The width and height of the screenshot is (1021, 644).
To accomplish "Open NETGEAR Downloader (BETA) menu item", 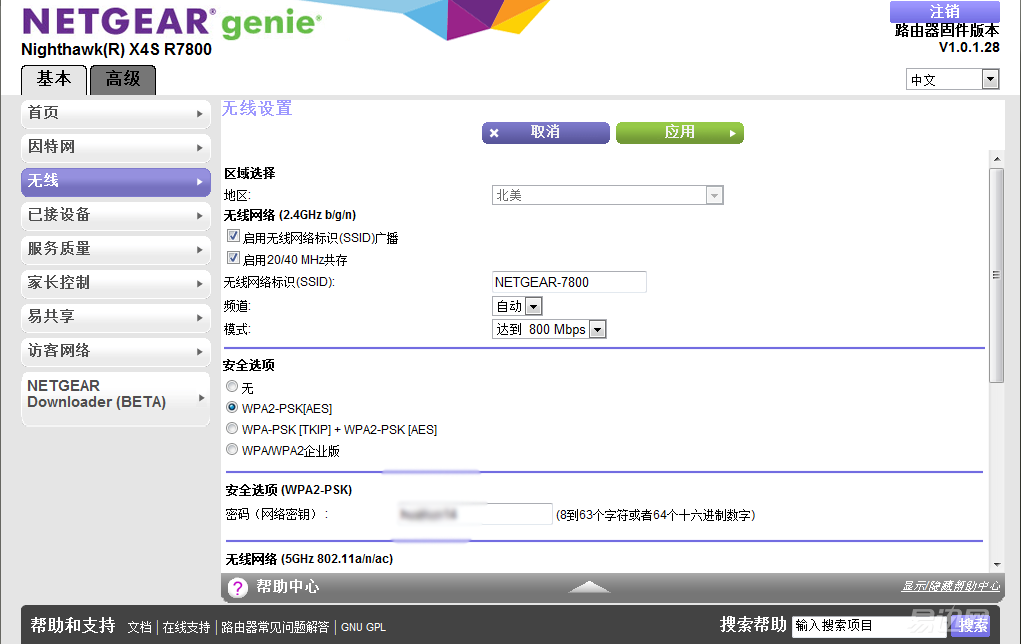I will click(x=116, y=399).
